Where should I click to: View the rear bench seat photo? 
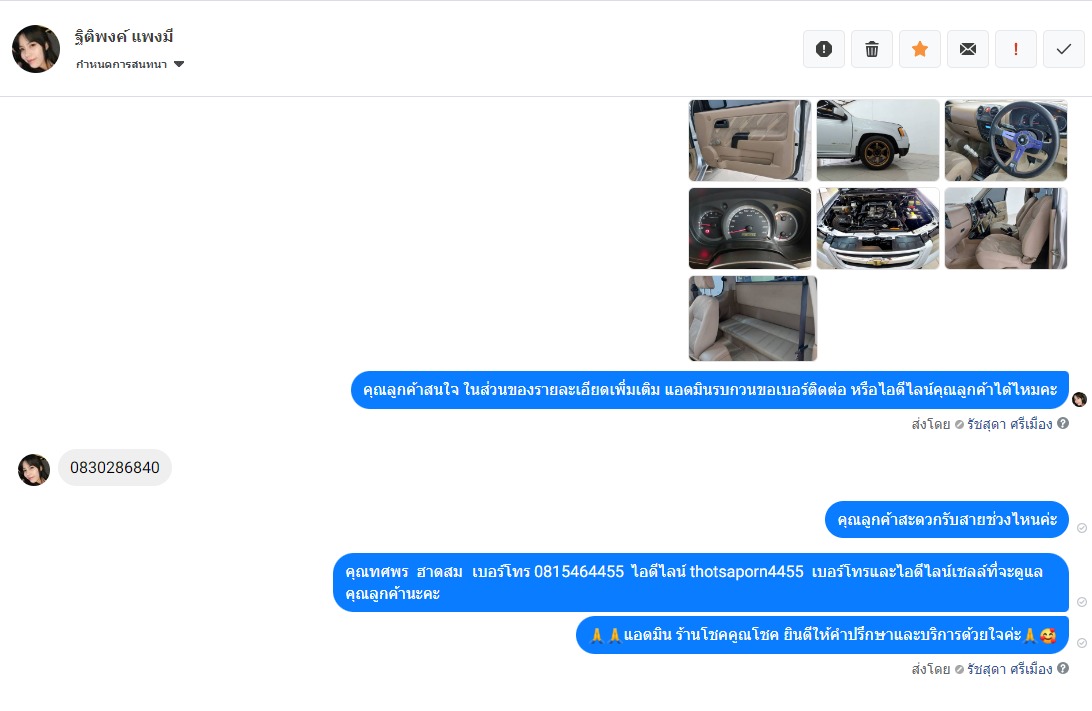(753, 318)
